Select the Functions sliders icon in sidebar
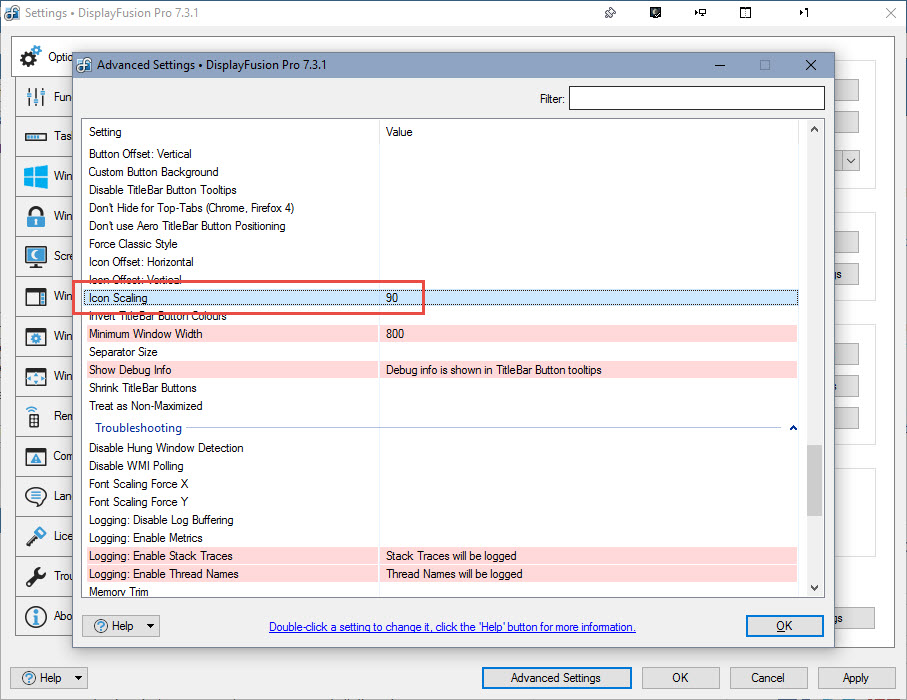907x700 pixels. [35, 97]
